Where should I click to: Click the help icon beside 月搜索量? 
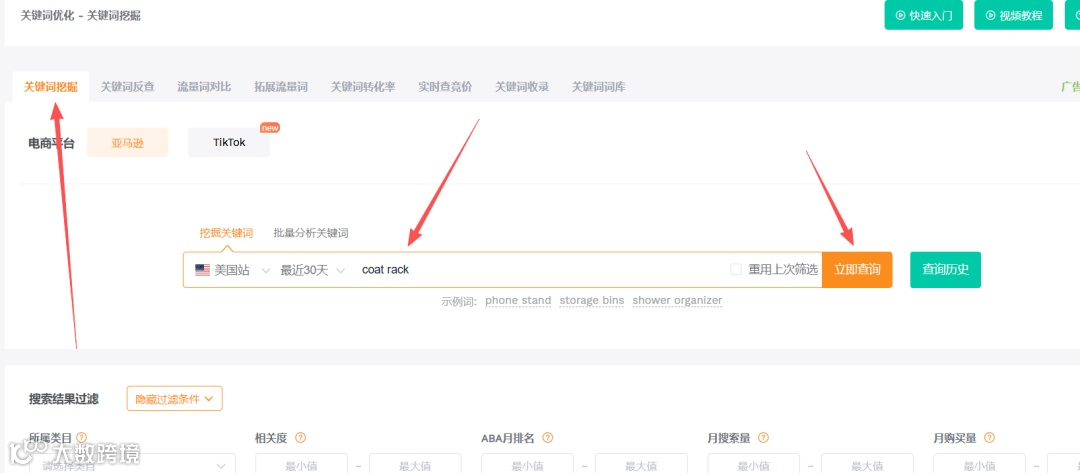(x=763, y=438)
